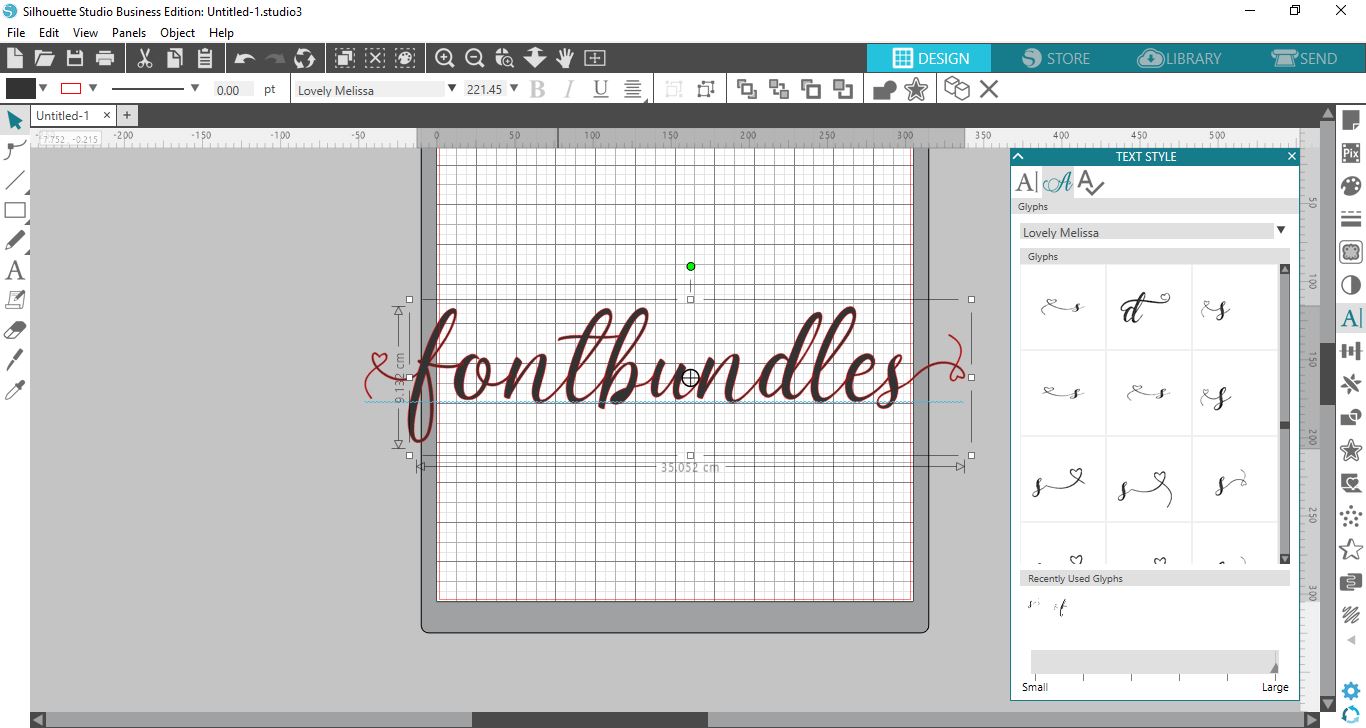Activate the Pan hand tool
The height and width of the screenshot is (728, 1366).
565,58
